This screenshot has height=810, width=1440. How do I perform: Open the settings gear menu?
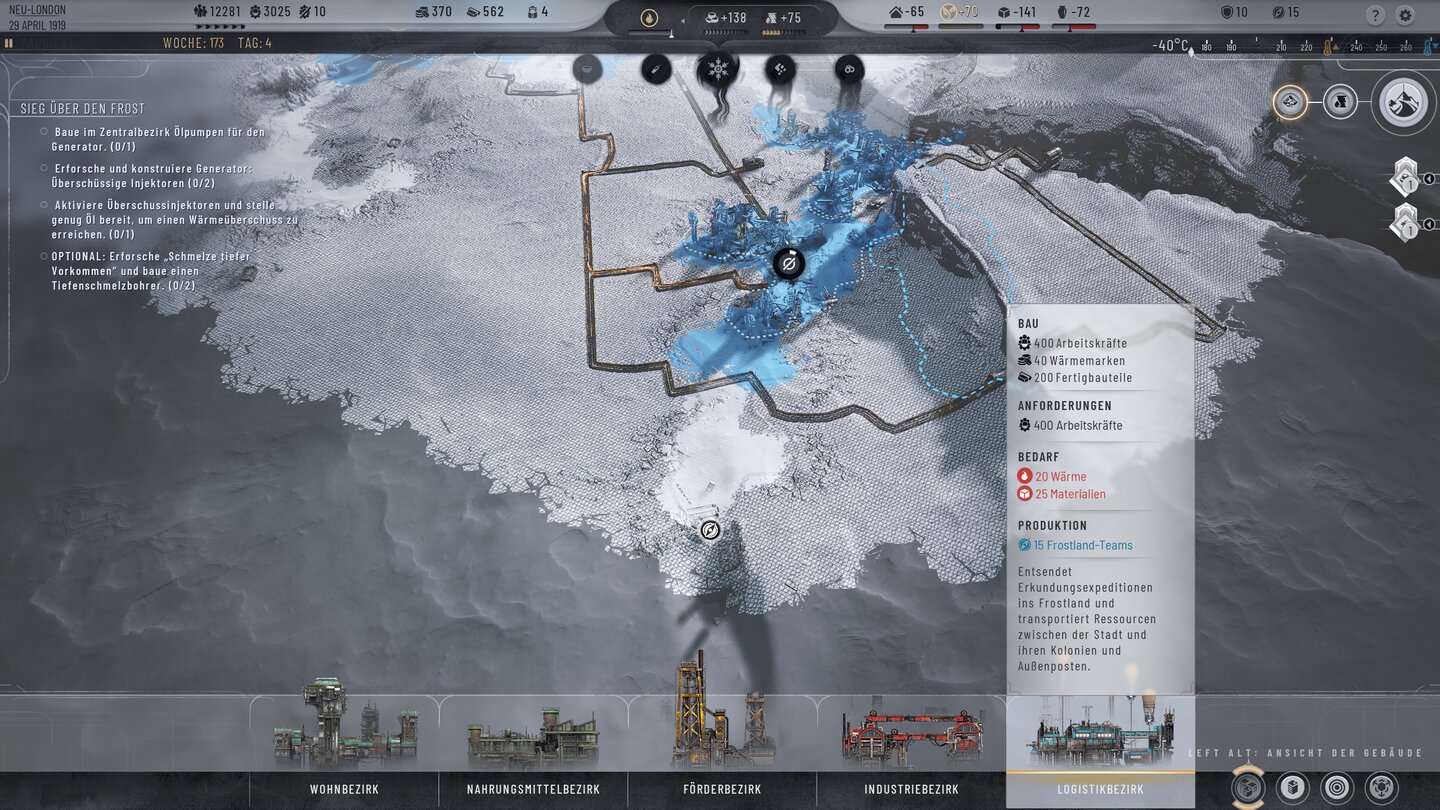coord(1405,15)
